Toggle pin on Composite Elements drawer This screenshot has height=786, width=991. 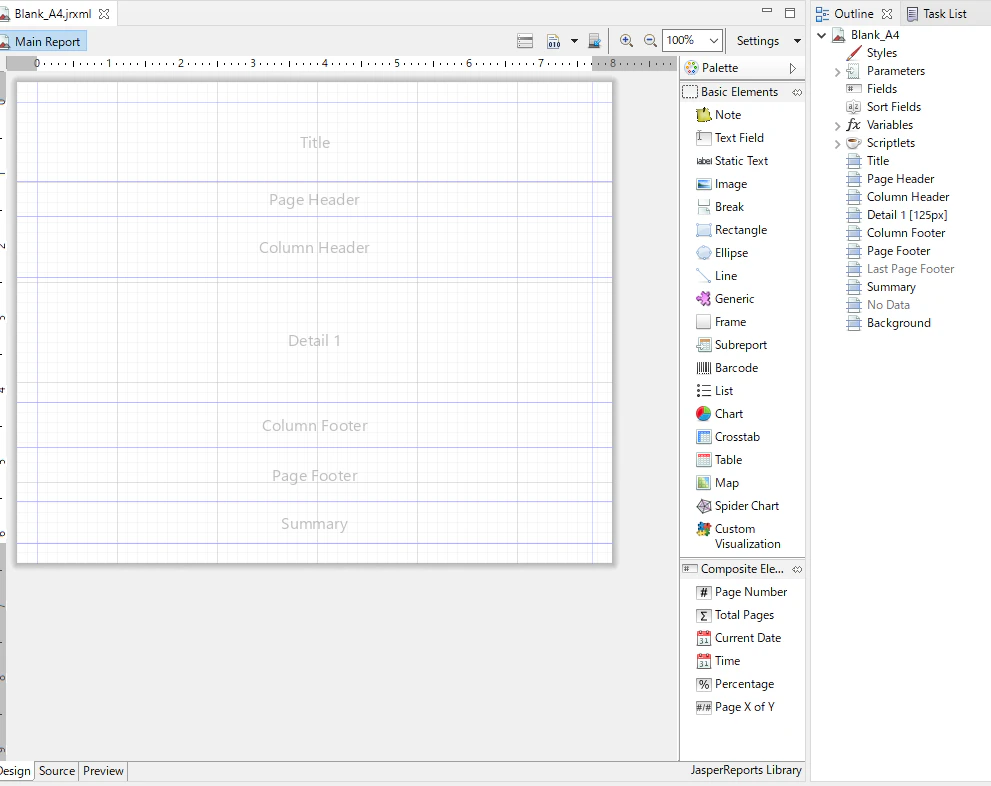click(x=798, y=569)
